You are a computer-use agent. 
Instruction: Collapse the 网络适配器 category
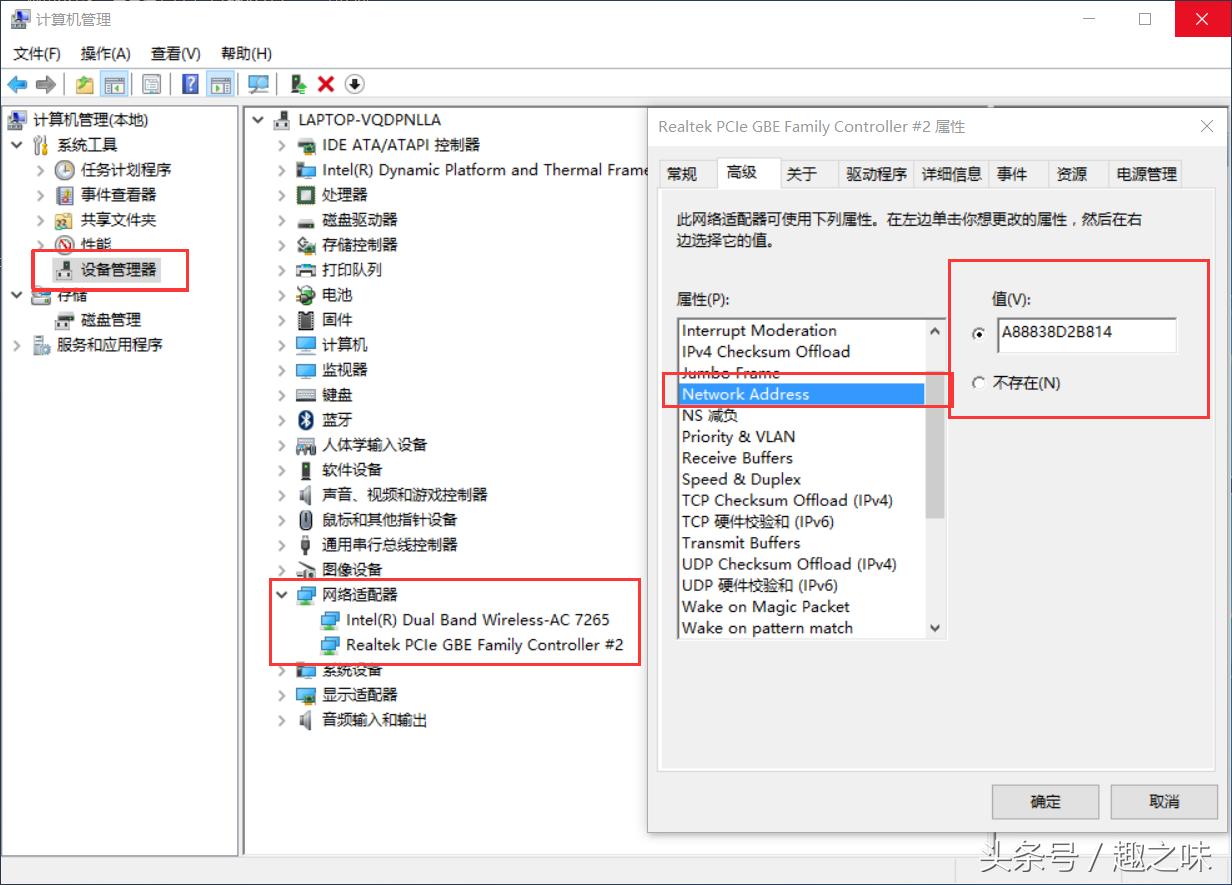(x=282, y=595)
